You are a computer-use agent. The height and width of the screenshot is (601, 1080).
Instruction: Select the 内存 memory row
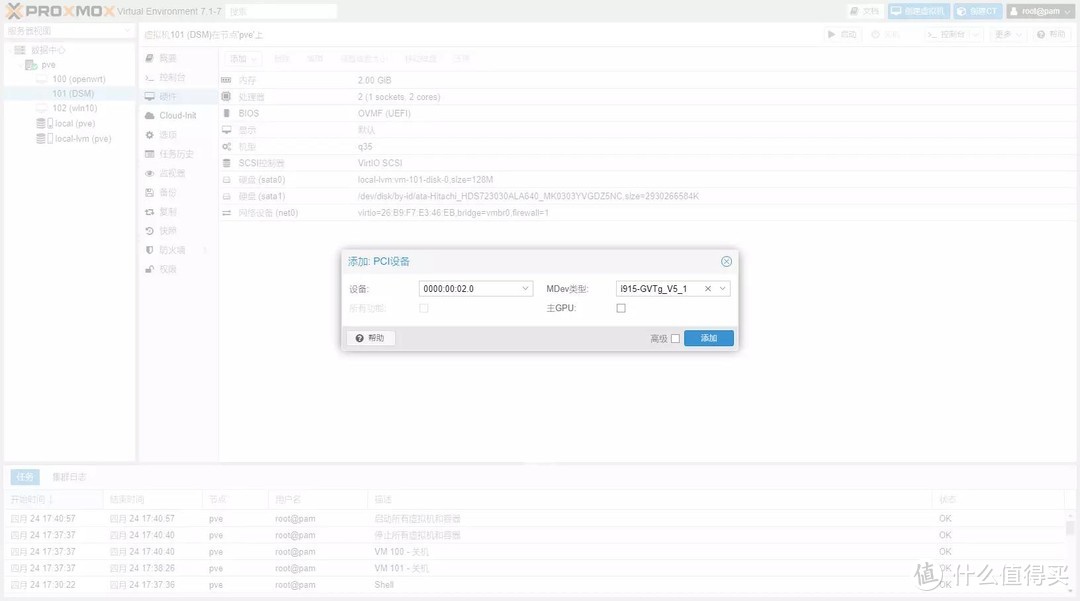click(x=647, y=81)
